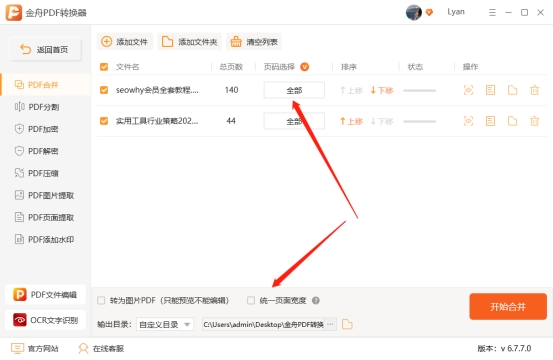Open the document details icon for 实用工具行业策略 file

[490, 121]
